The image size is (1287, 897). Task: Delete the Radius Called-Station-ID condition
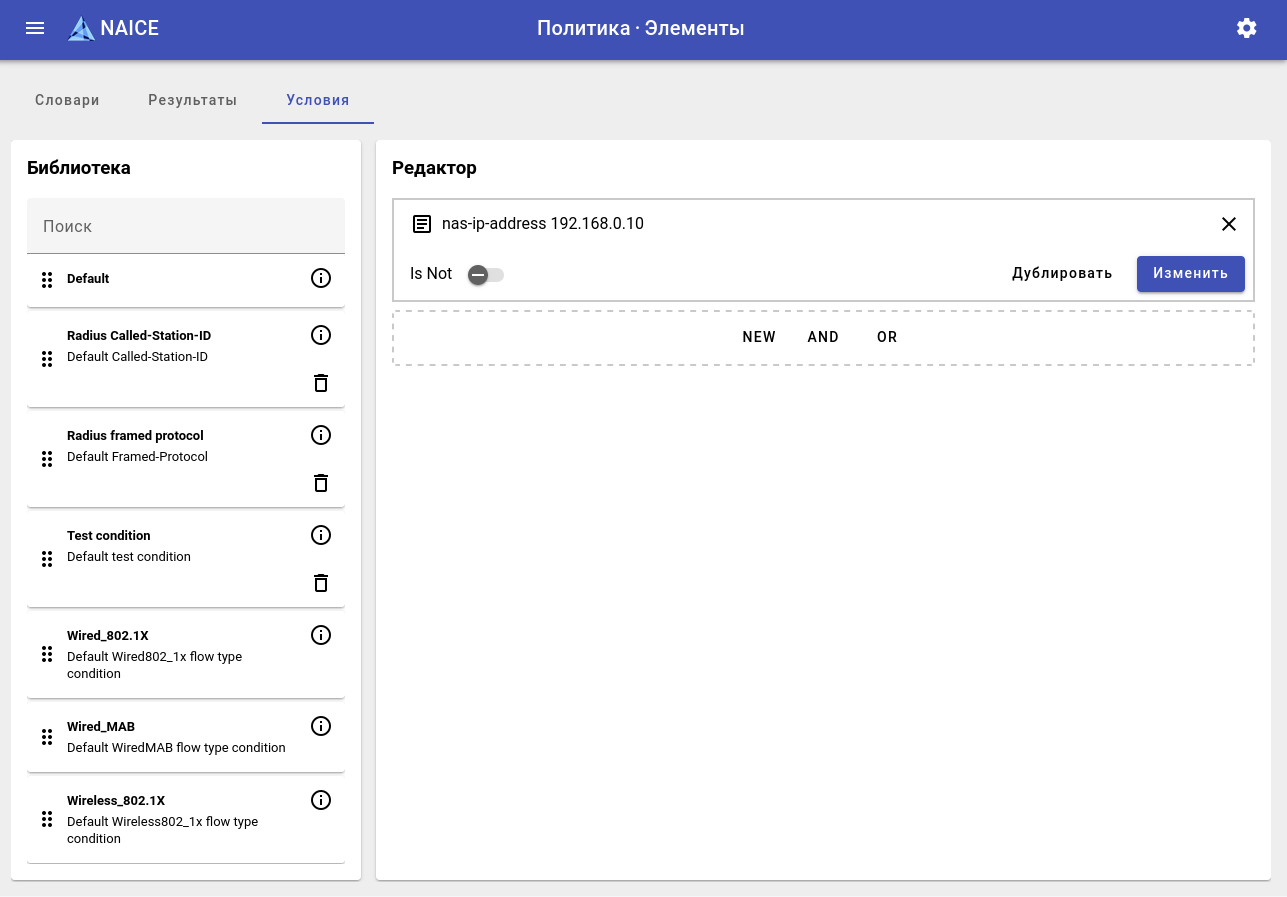coord(321,383)
